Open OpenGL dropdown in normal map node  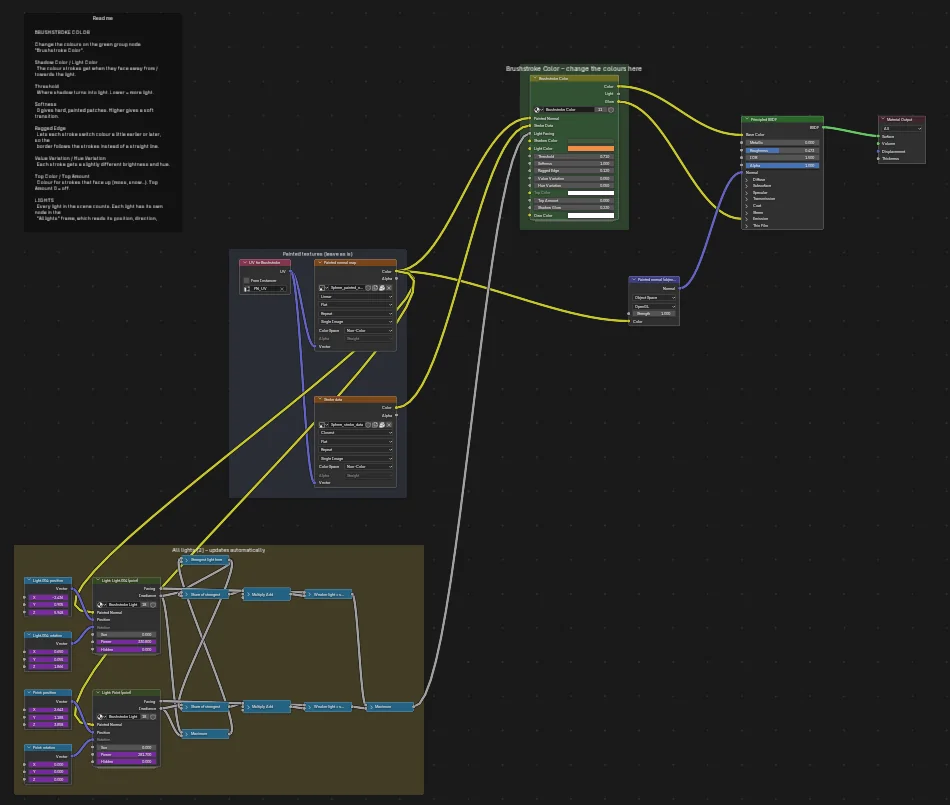tap(654, 306)
